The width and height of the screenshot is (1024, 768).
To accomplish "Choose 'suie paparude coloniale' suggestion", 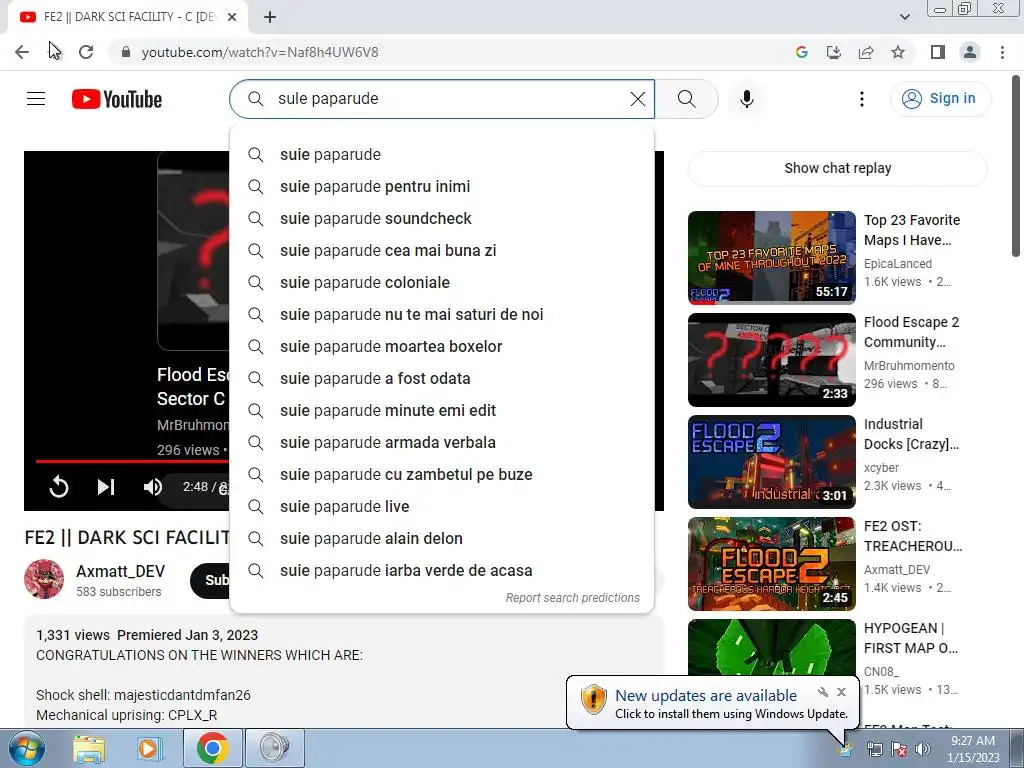I will click(442, 283).
